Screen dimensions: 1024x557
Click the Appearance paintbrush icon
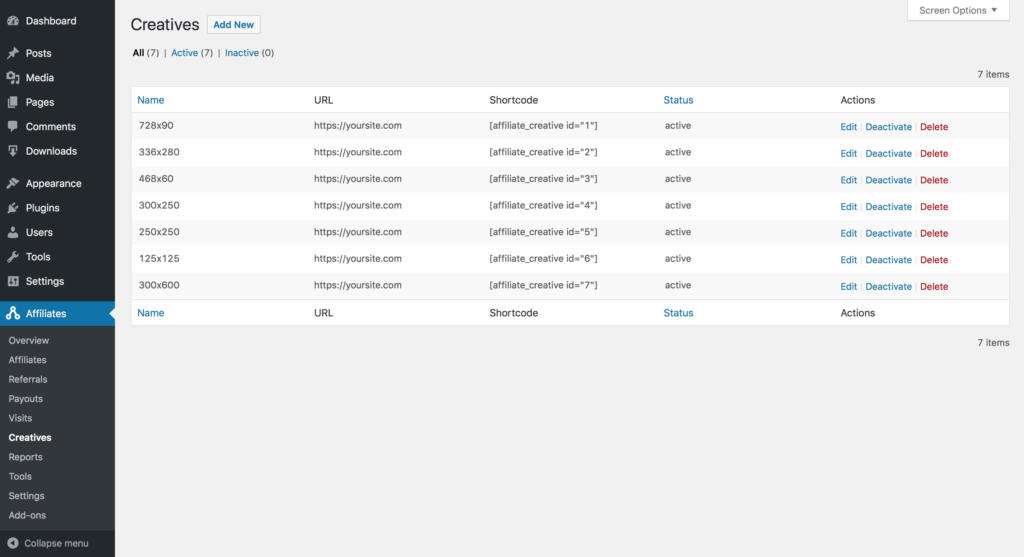click(12, 184)
